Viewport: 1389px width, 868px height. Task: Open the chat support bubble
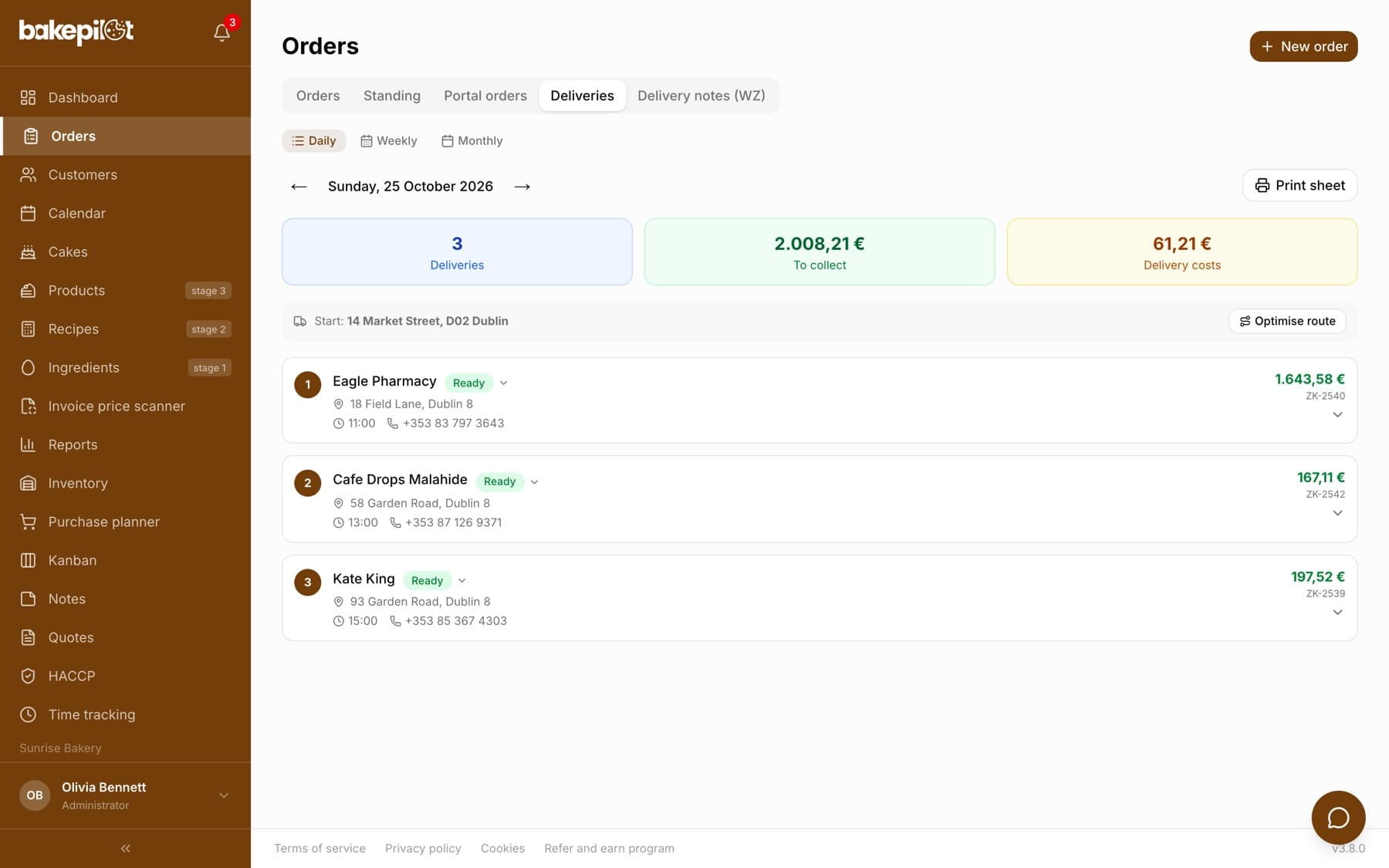(1338, 818)
